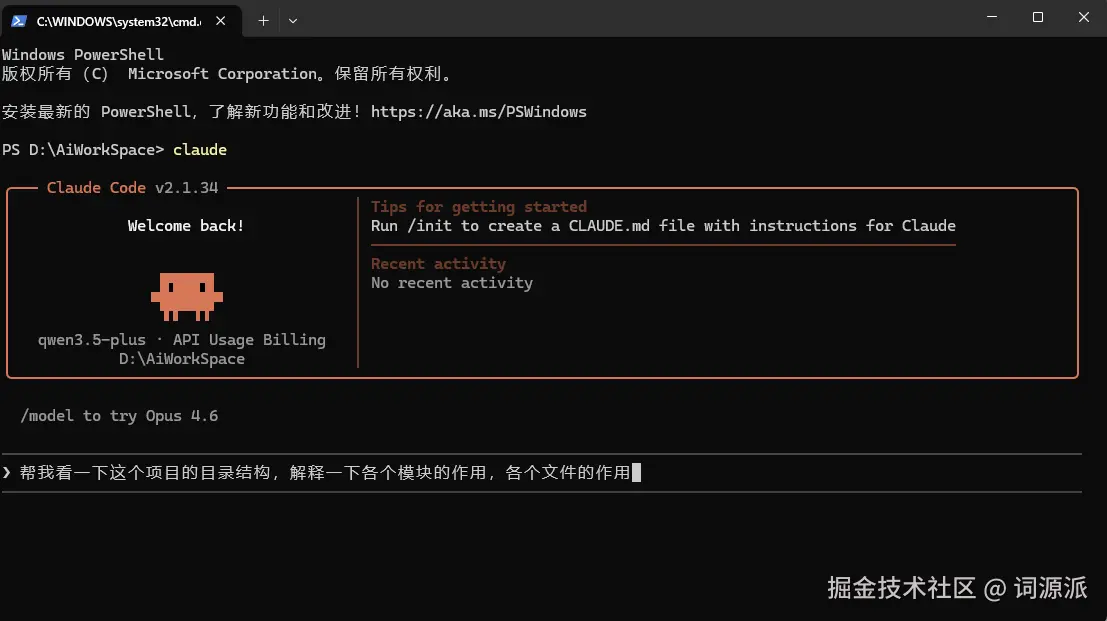
Task: Open a new terminal tab with plus
Action: 263,21
